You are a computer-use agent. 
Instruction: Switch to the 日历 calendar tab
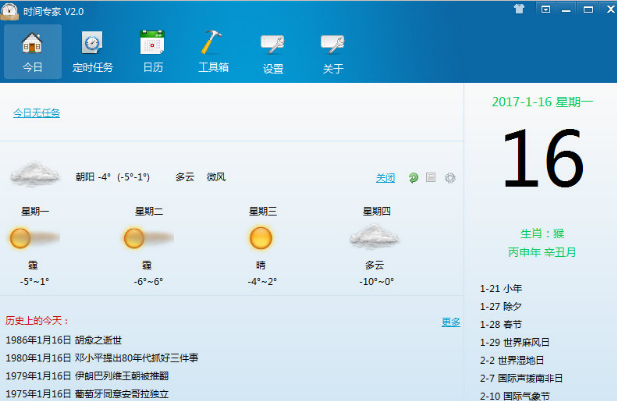(x=153, y=52)
